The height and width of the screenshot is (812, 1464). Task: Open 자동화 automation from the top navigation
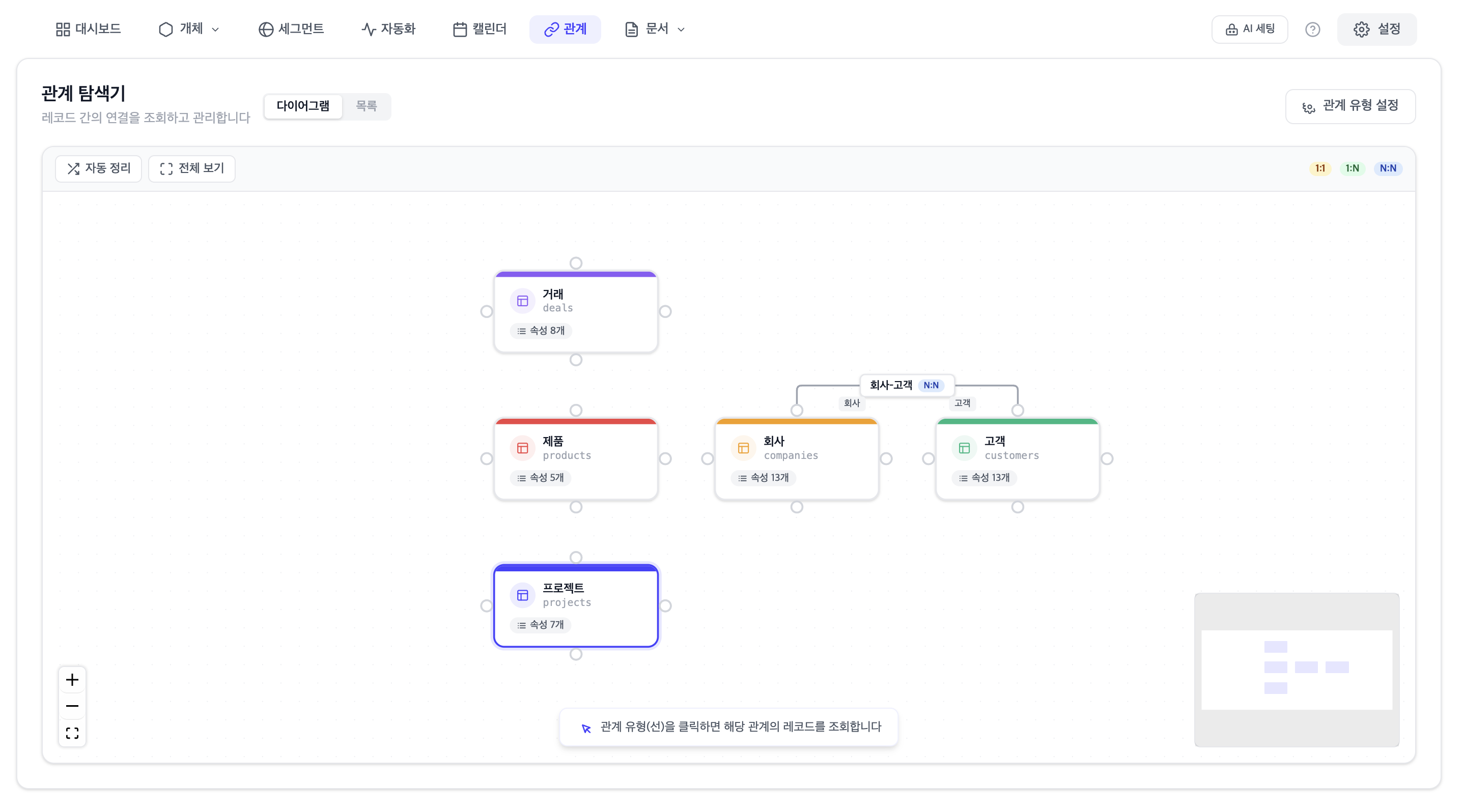[389, 29]
